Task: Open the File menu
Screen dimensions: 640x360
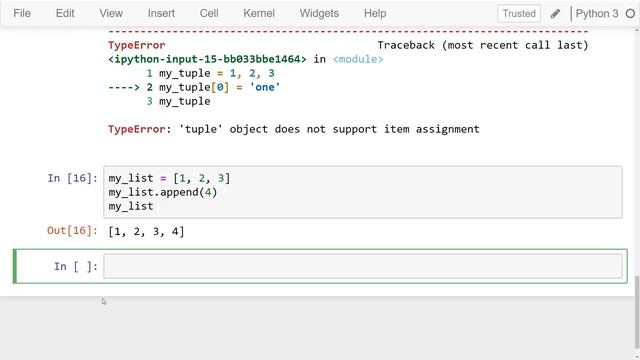Action: point(22,13)
